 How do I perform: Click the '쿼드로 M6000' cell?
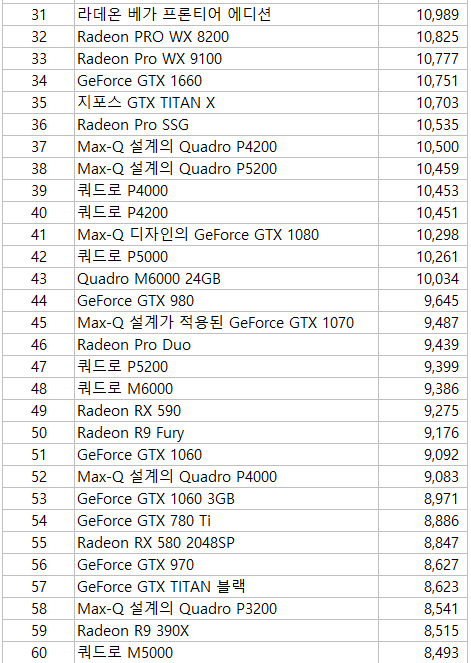(226, 389)
